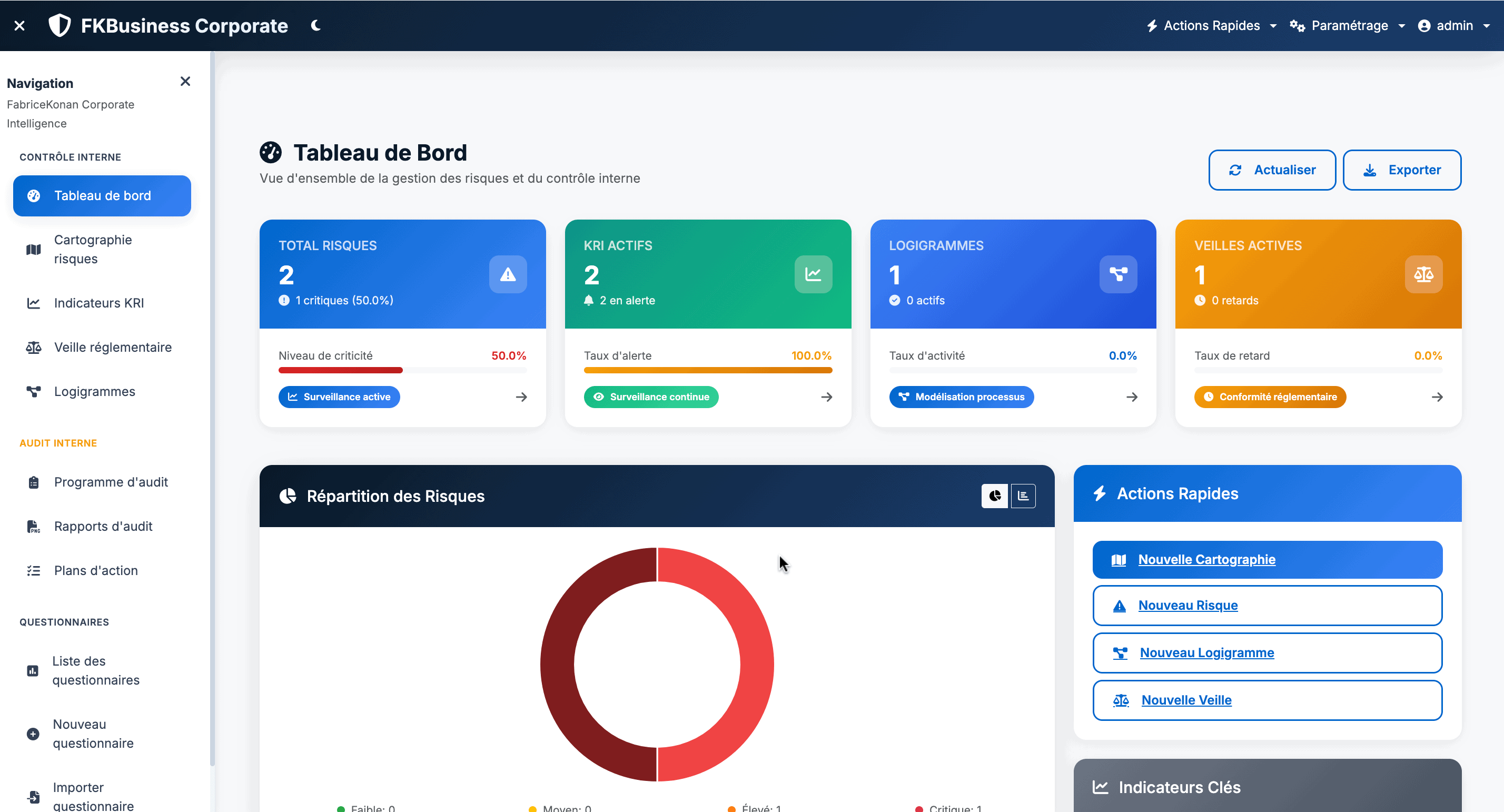Click arrow icon in Logigrammes card footer

1132,397
